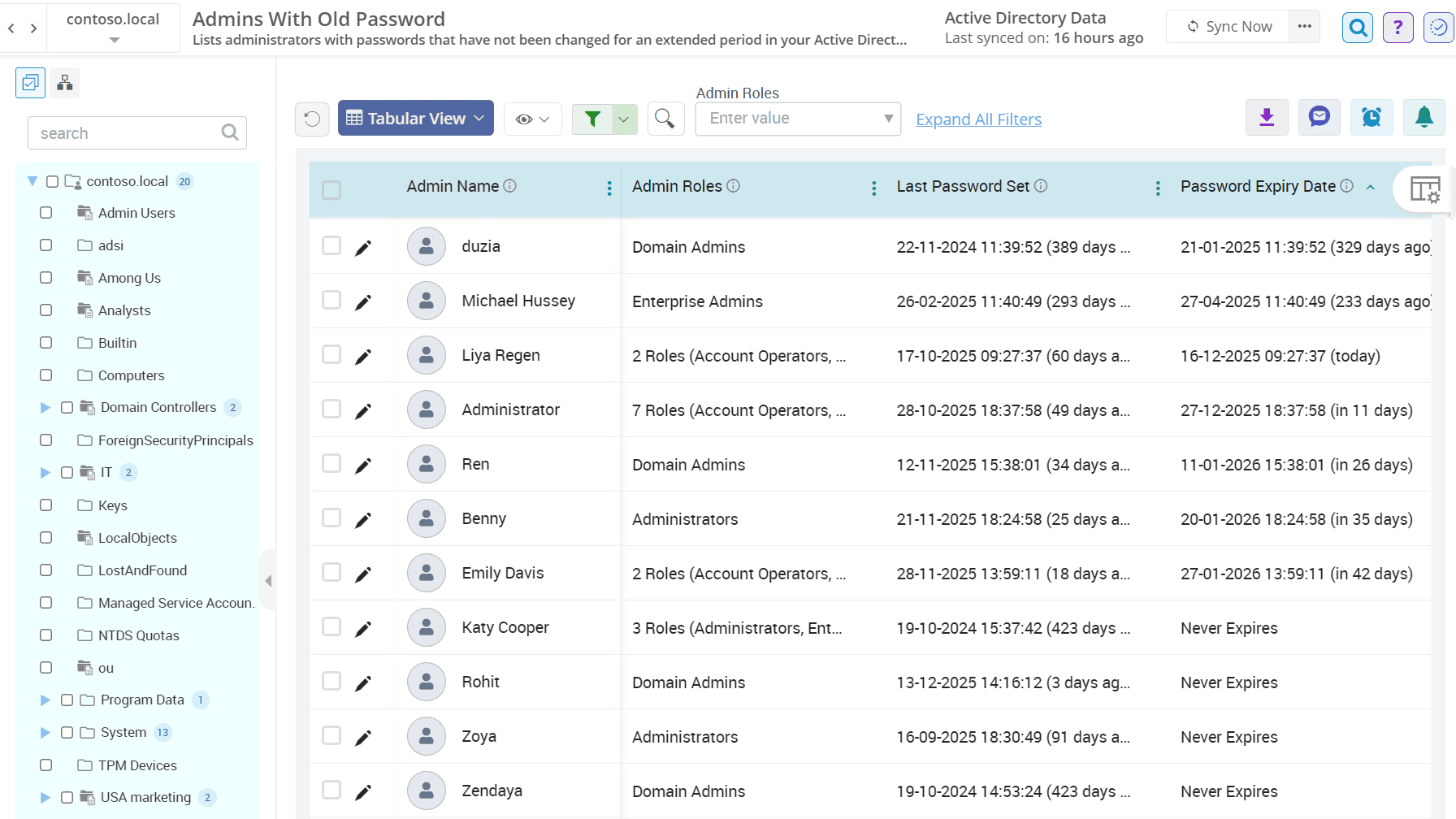
Task: Open the export/download report icon
Action: coord(1267,117)
